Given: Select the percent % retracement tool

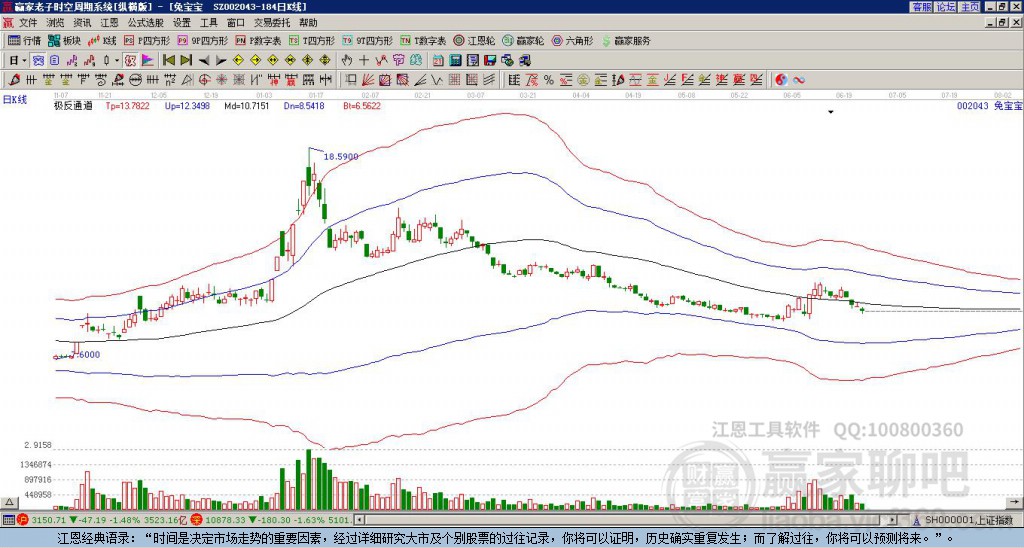Looking at the screenshot, I should click(x=549, y=80).
